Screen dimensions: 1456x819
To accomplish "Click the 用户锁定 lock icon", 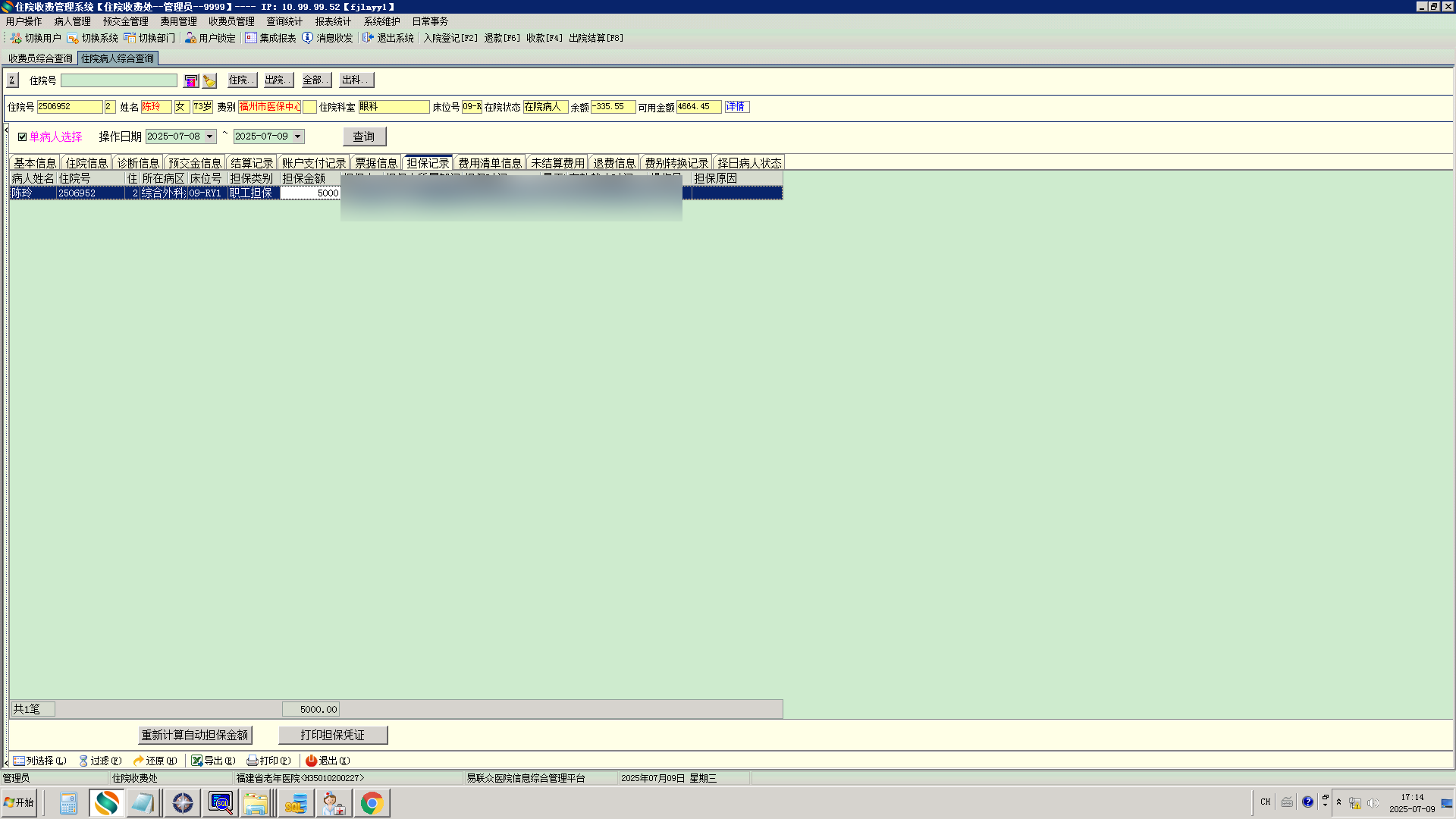I will click(x=190, y=38).
